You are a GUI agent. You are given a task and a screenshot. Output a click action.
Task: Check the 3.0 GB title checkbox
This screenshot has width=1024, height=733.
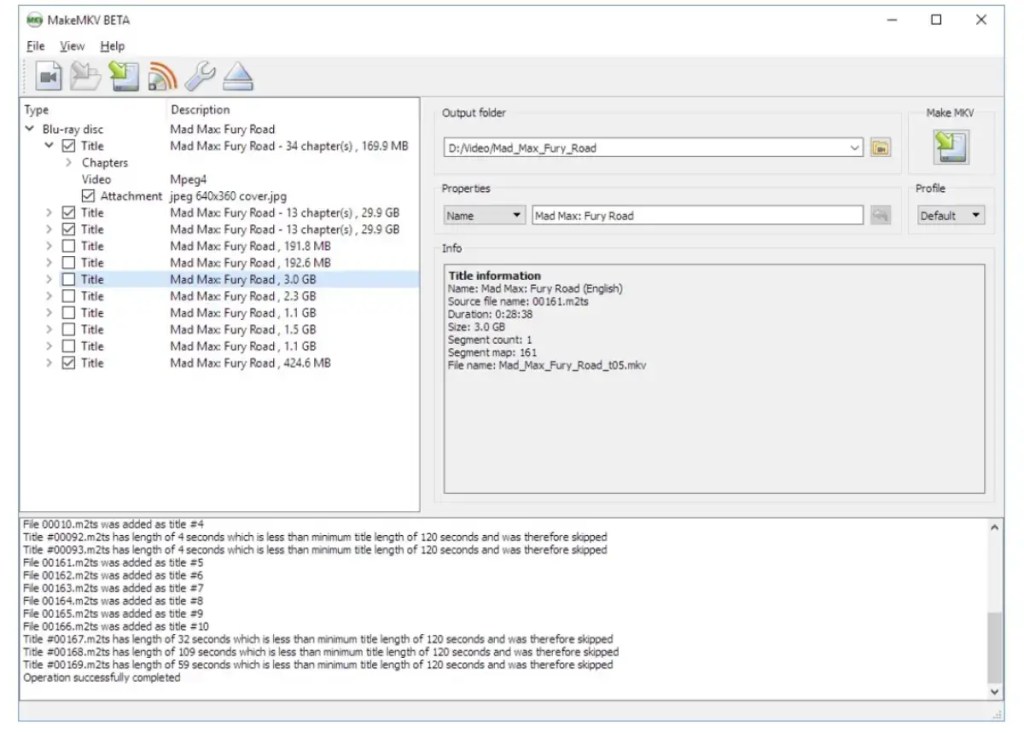(68, 280)
